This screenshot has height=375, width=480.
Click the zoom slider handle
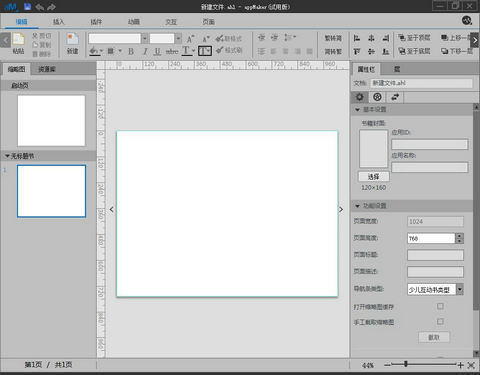(406, 364)
